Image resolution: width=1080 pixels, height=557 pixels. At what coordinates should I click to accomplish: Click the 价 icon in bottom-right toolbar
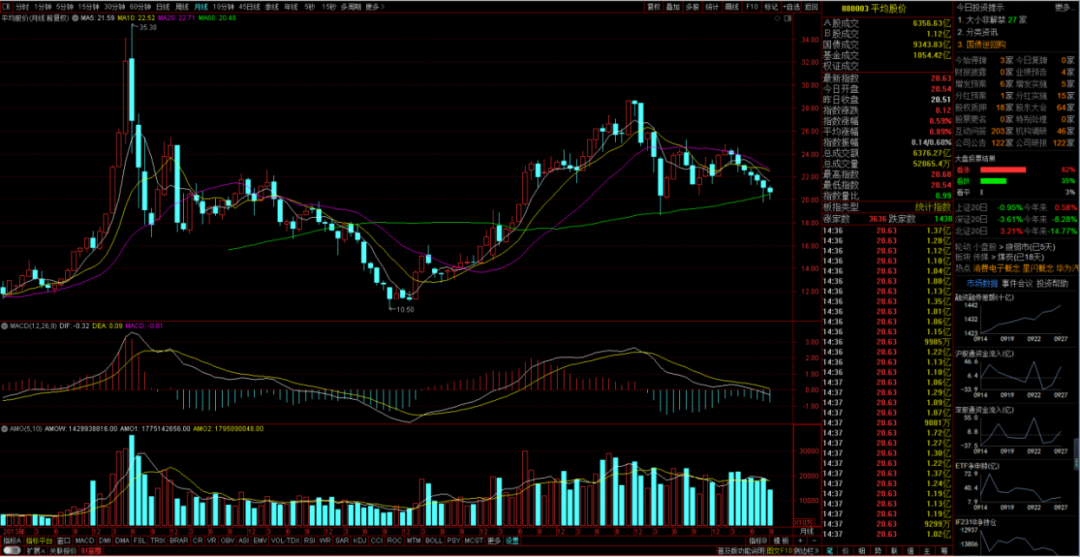(x=845, y=551)
